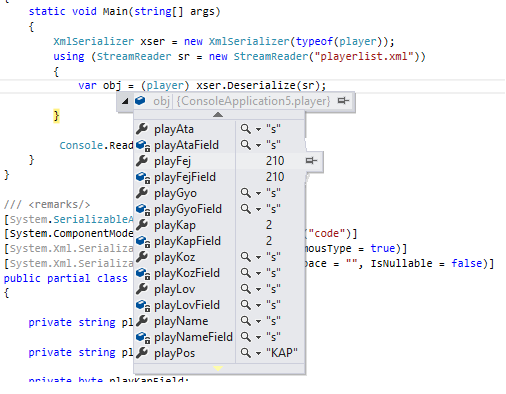The height and width of the screenshot is (394, 506).
Task: Open visualizer dropdown arrow for playAtaField
Action: (x=258, y=145)
